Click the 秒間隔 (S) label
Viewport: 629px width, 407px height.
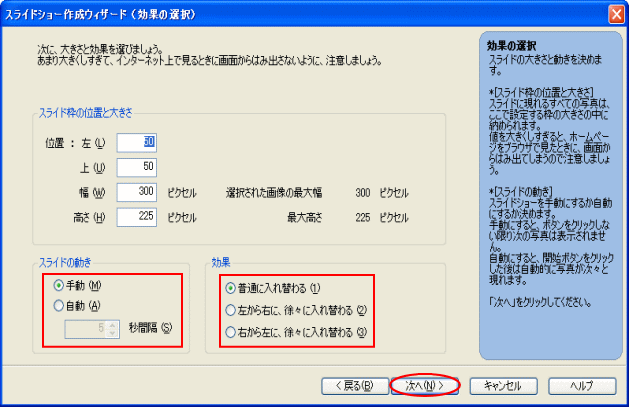(x=150, y=328)
